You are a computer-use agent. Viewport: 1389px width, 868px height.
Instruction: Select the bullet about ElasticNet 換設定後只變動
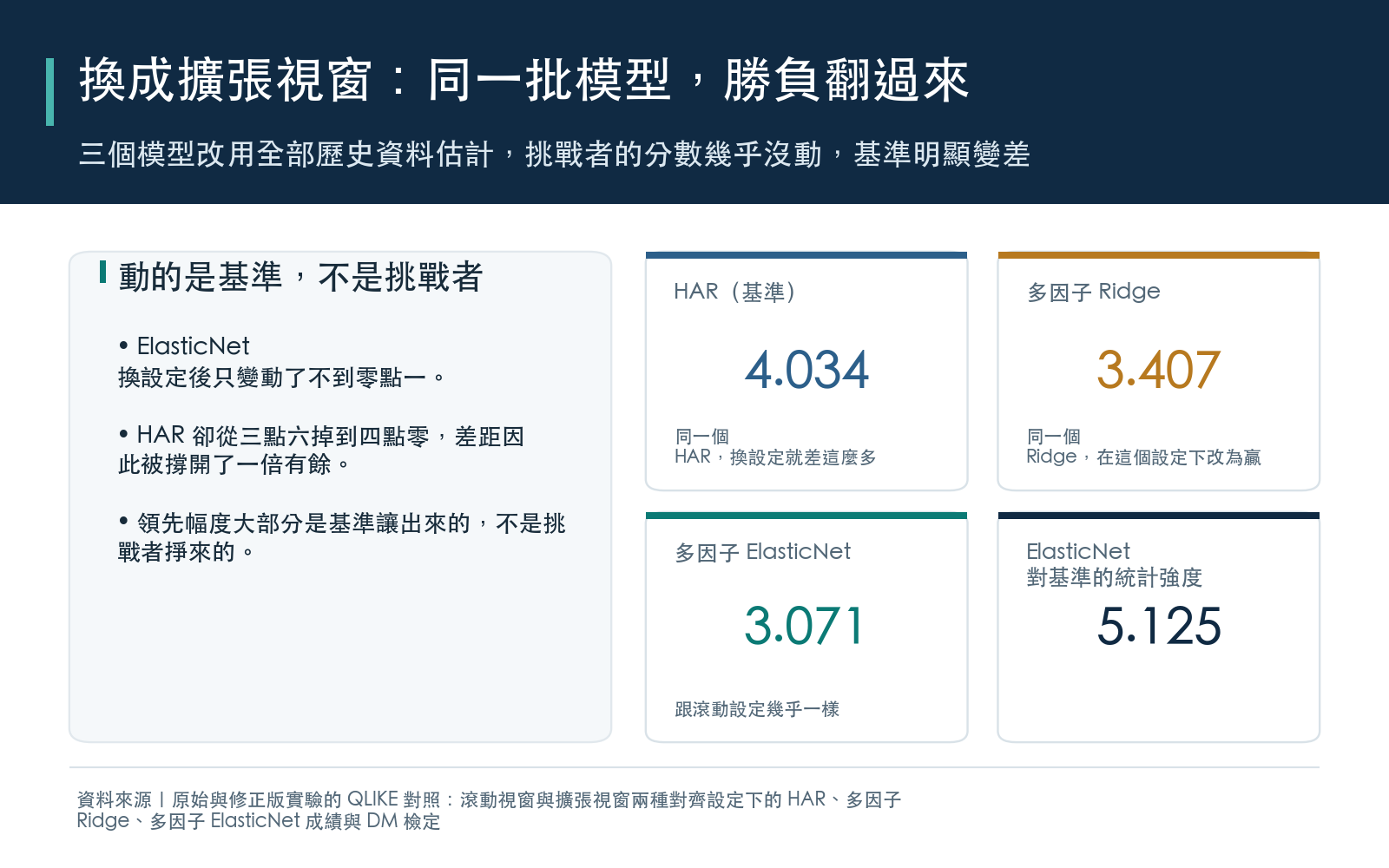coord(282,361)
